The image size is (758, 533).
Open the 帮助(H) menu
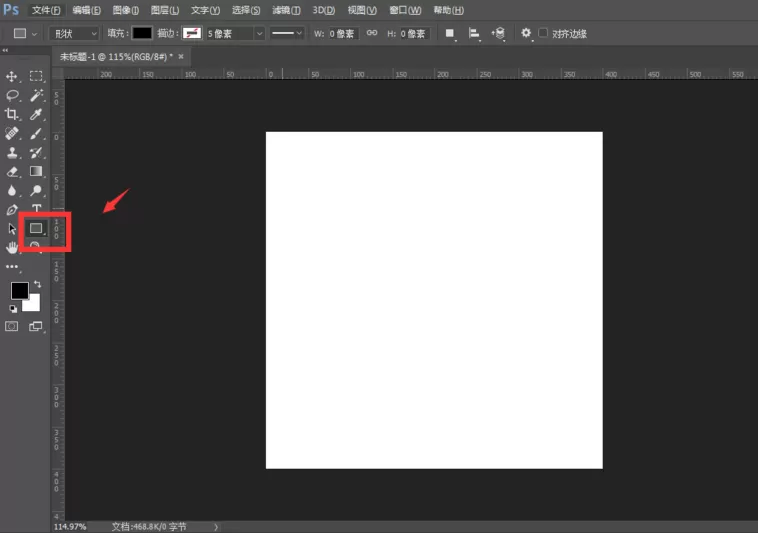coord(449,10)
